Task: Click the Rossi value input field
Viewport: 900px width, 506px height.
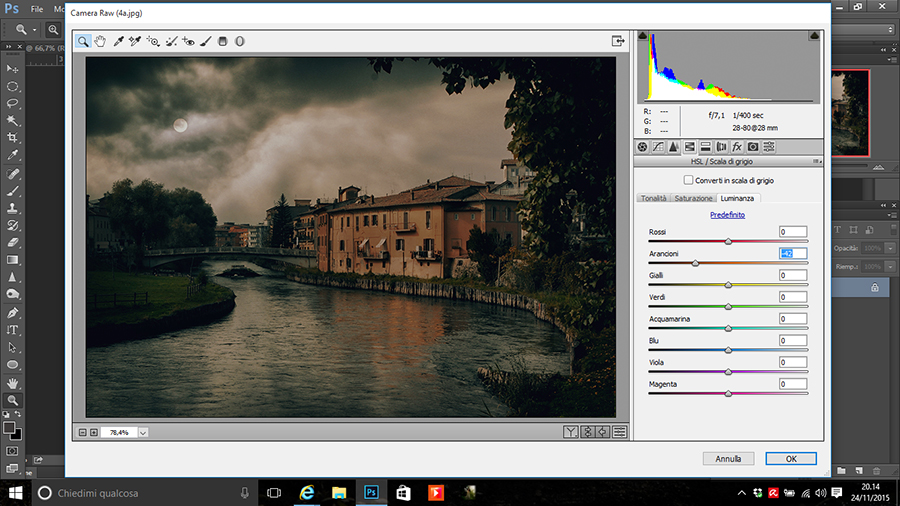Action: (x=792, y=232)
